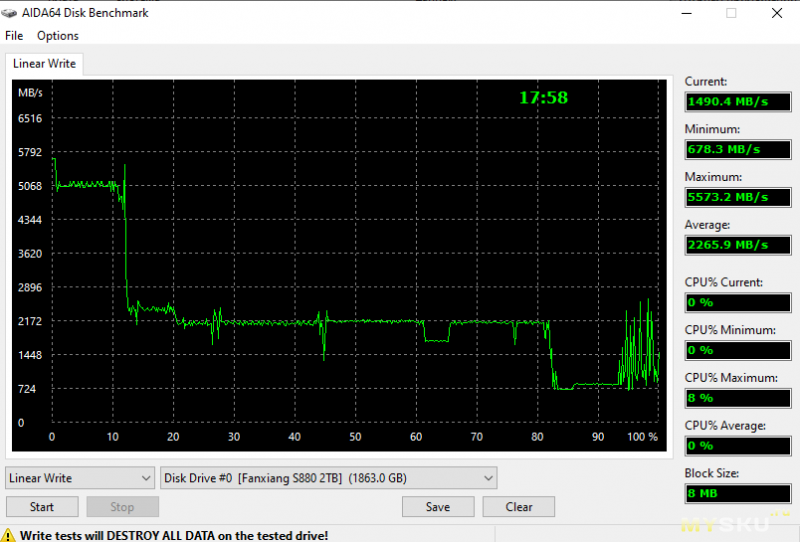Click the CPU% Current value field
The height and width of the screenshot is (542, 800).
click(738, 303)
